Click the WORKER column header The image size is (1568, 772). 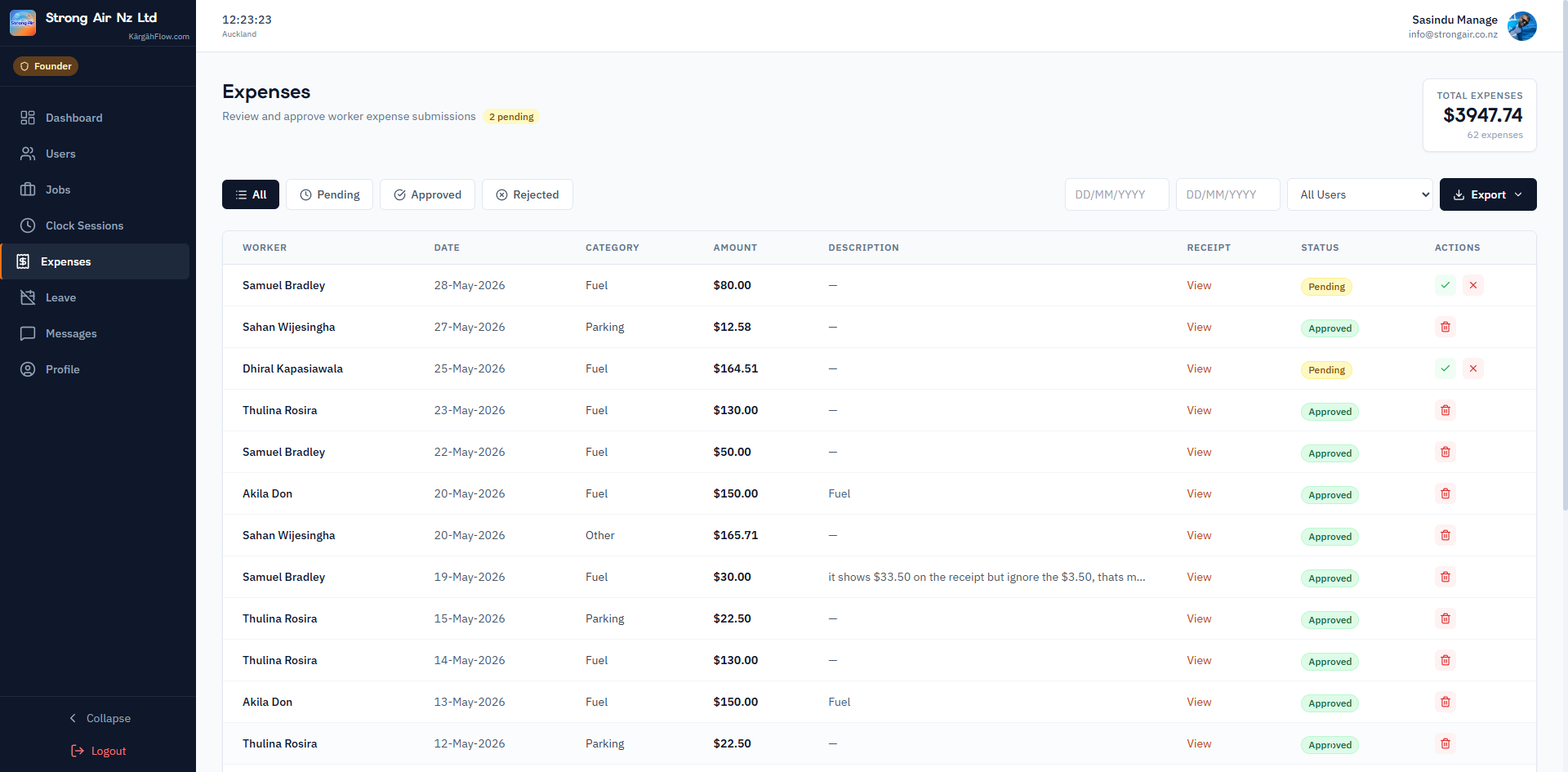pos(265,248)
